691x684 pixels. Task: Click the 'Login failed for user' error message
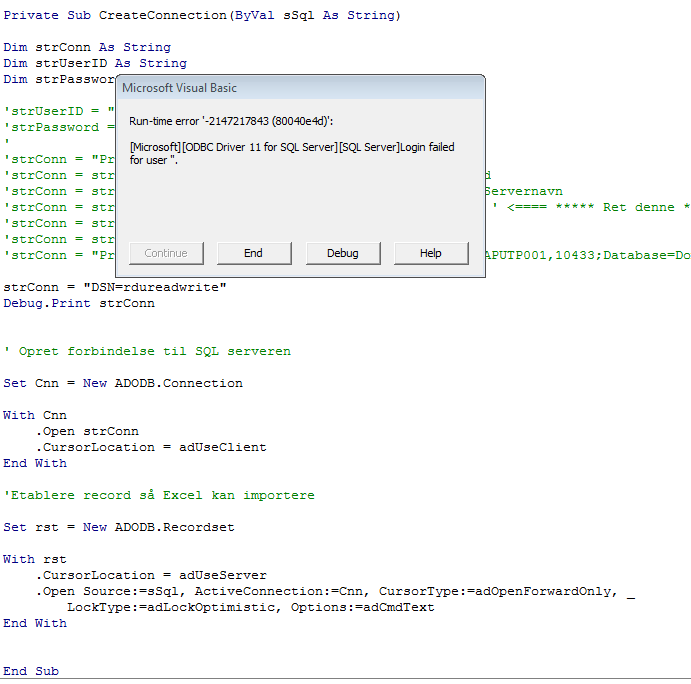point(292,153)
